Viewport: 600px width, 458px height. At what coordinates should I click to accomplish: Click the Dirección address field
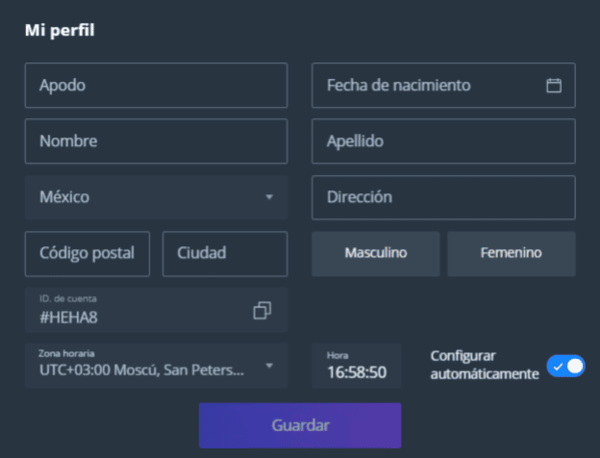[x=443, y=197]
